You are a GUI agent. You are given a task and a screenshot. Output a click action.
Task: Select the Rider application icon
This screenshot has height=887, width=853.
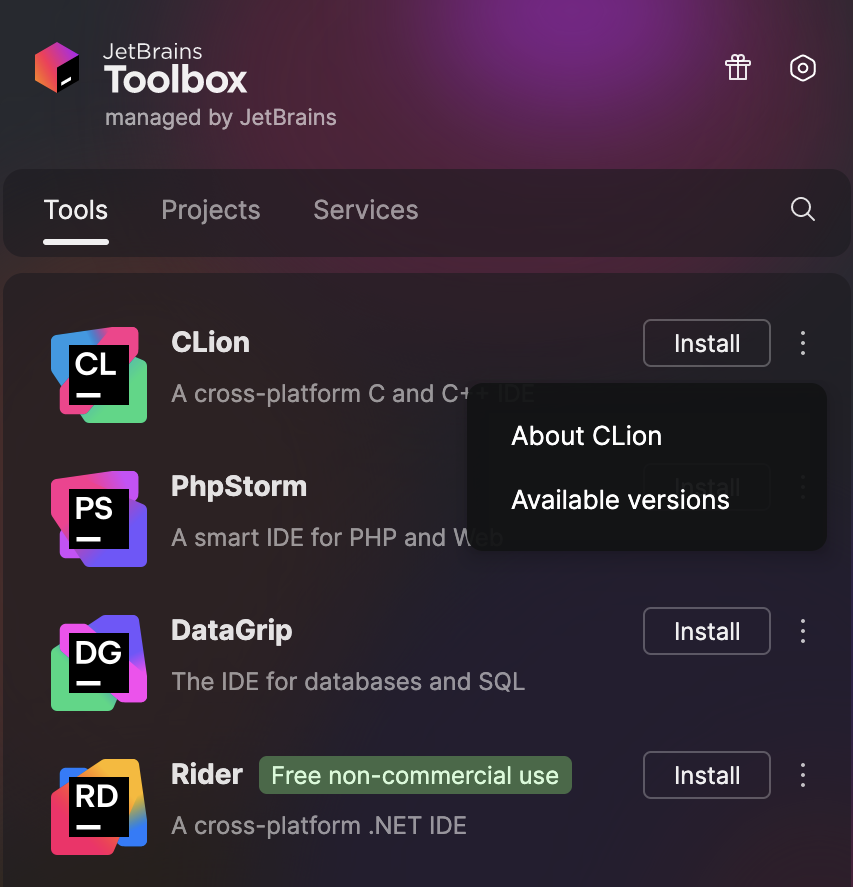(98, 807)
